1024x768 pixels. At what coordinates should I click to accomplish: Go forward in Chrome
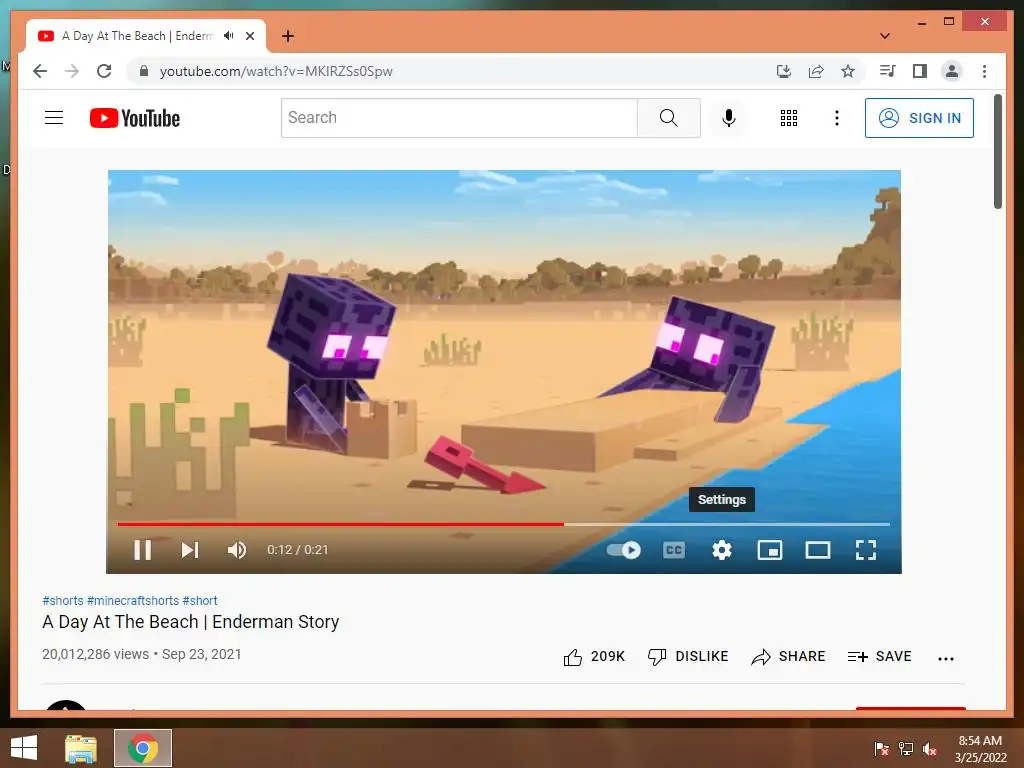click(72, 71)
